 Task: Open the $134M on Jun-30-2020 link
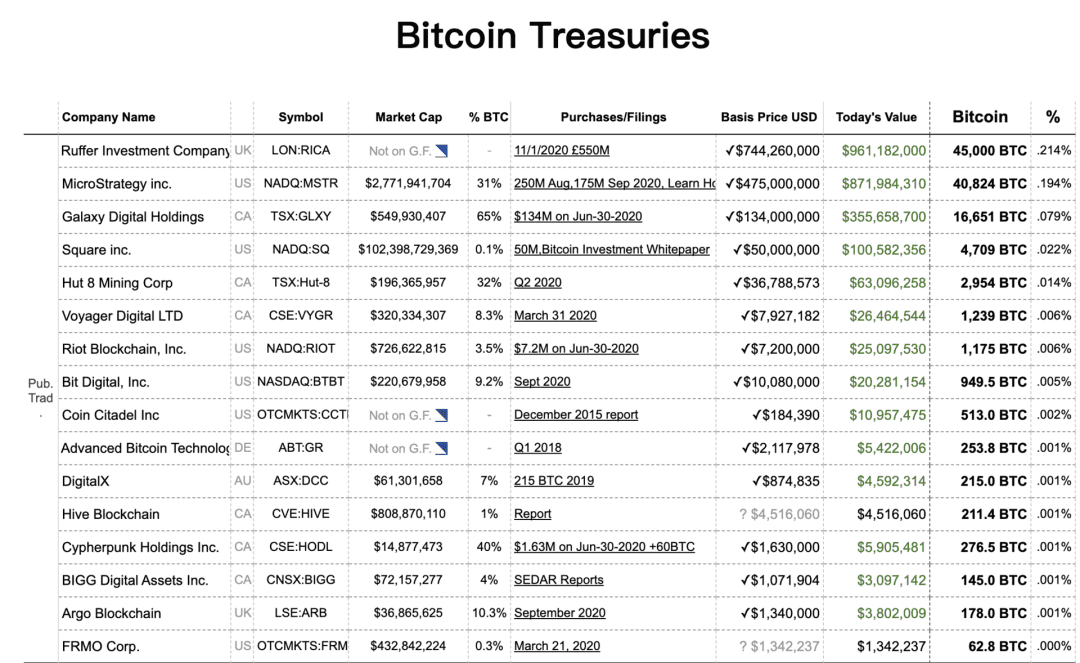pos(578,216)
